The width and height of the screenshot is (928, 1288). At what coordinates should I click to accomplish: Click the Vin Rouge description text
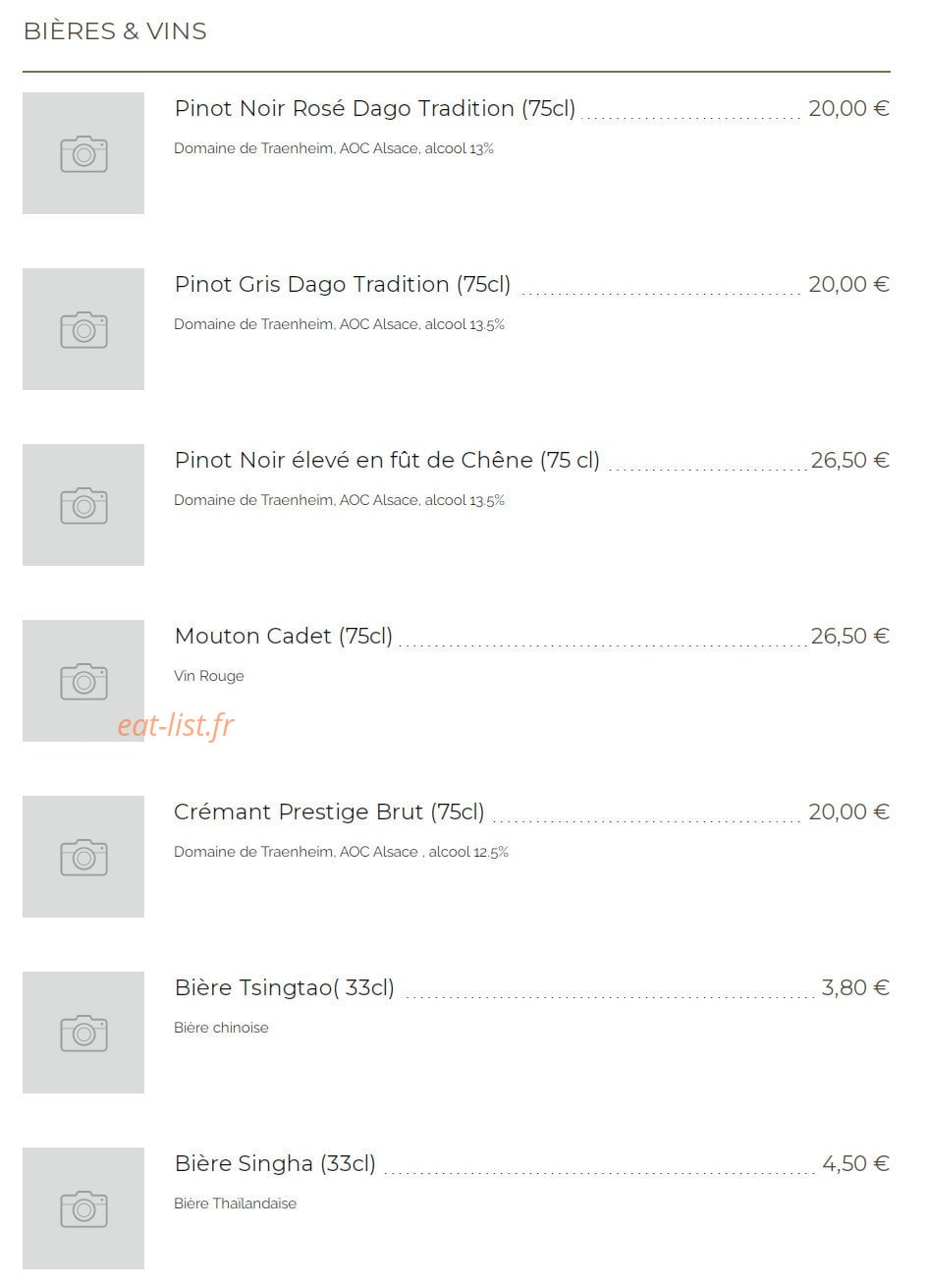coord(209,676)
